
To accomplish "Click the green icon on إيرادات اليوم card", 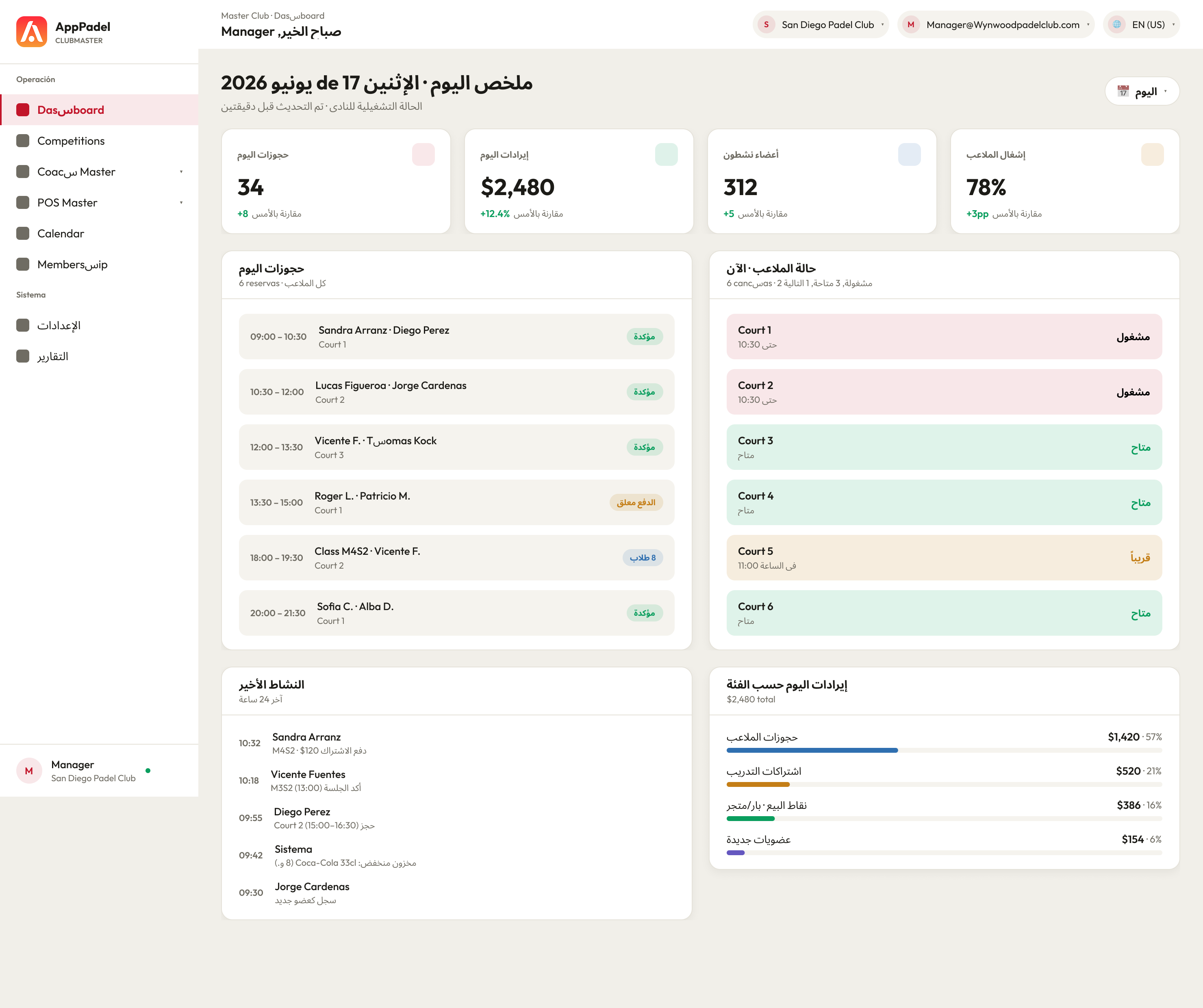I will (x=666, y=155).
